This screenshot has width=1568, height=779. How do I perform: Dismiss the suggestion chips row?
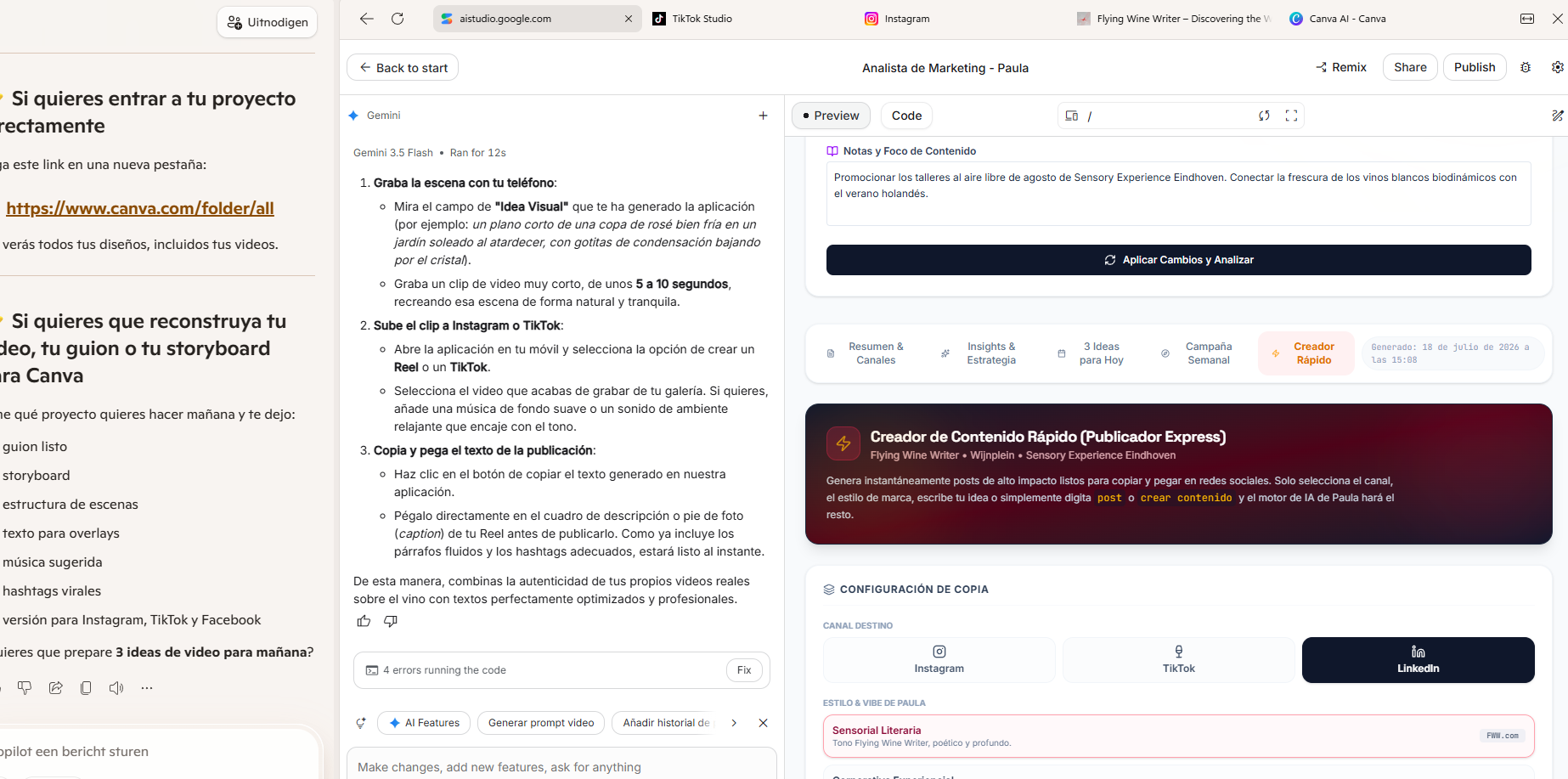[763, 723]
